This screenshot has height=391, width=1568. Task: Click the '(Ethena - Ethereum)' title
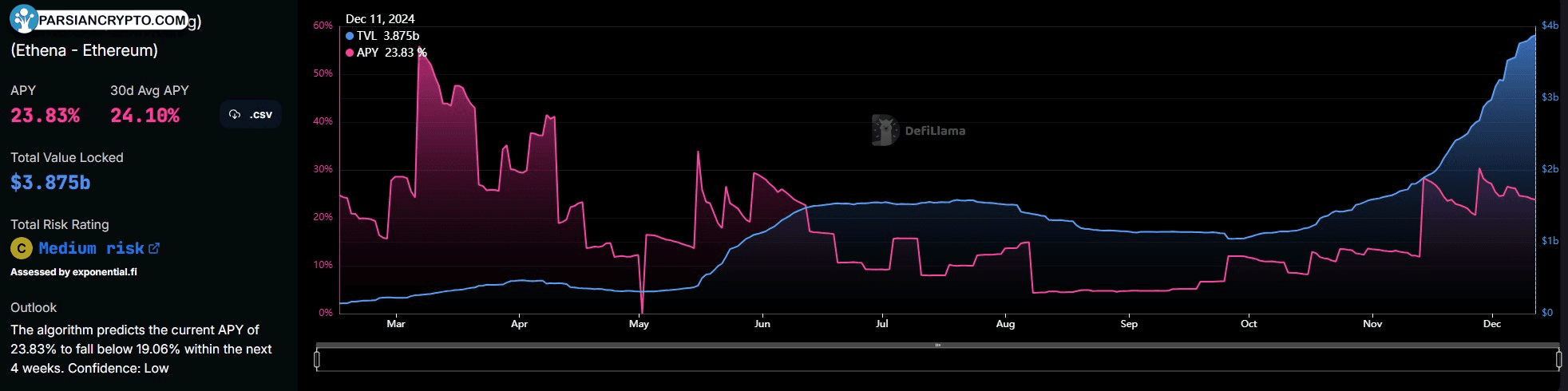(x=85, y=50)
